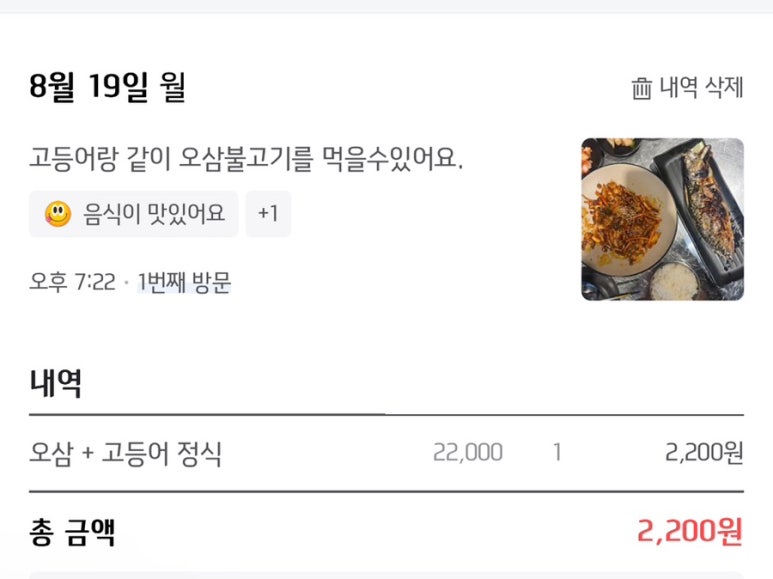Tap the '총 금액' total label
773x579 pixels.
(x=73, y=531)
